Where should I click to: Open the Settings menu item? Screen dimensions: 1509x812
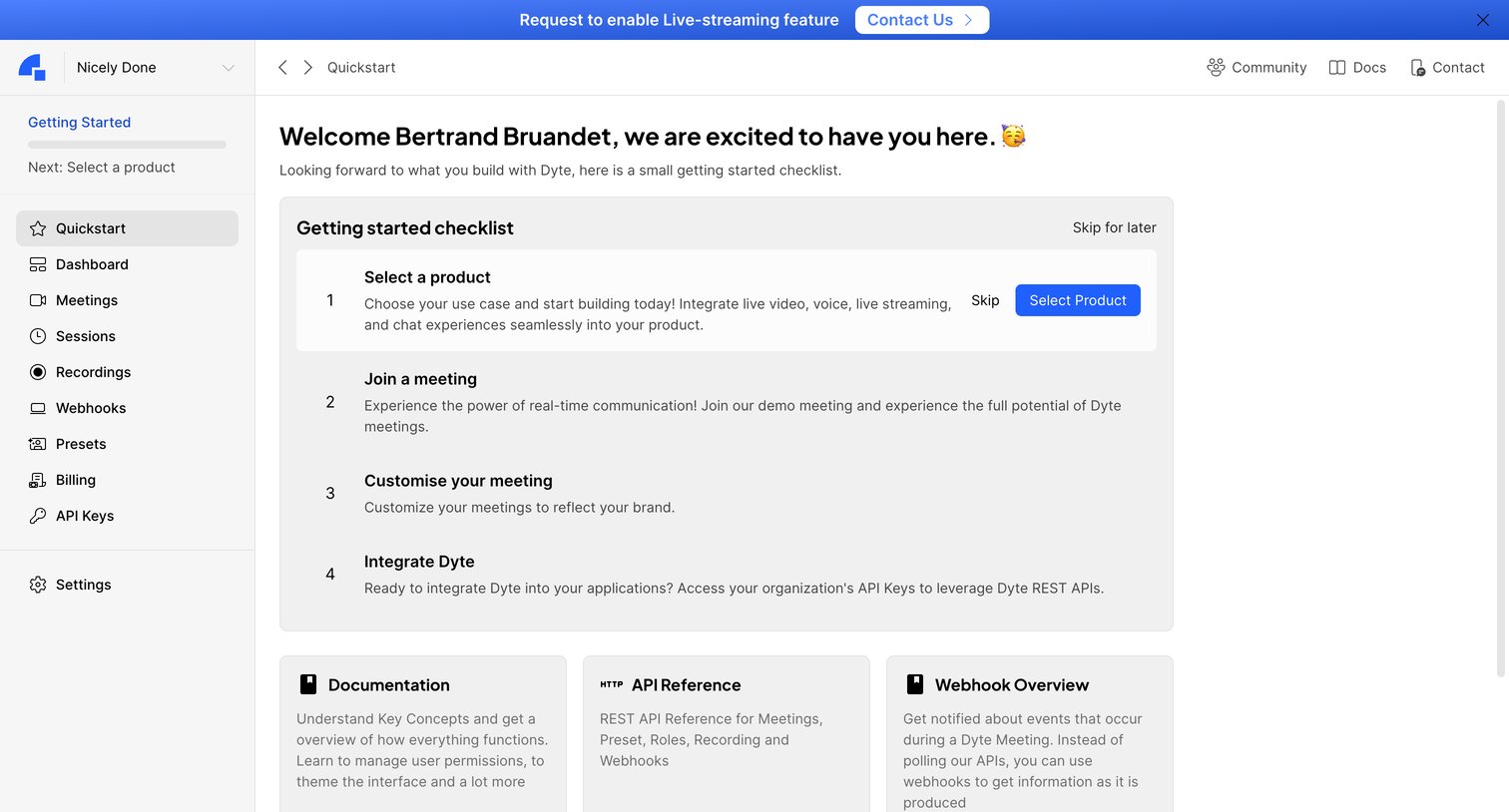(x=127, y=585)
